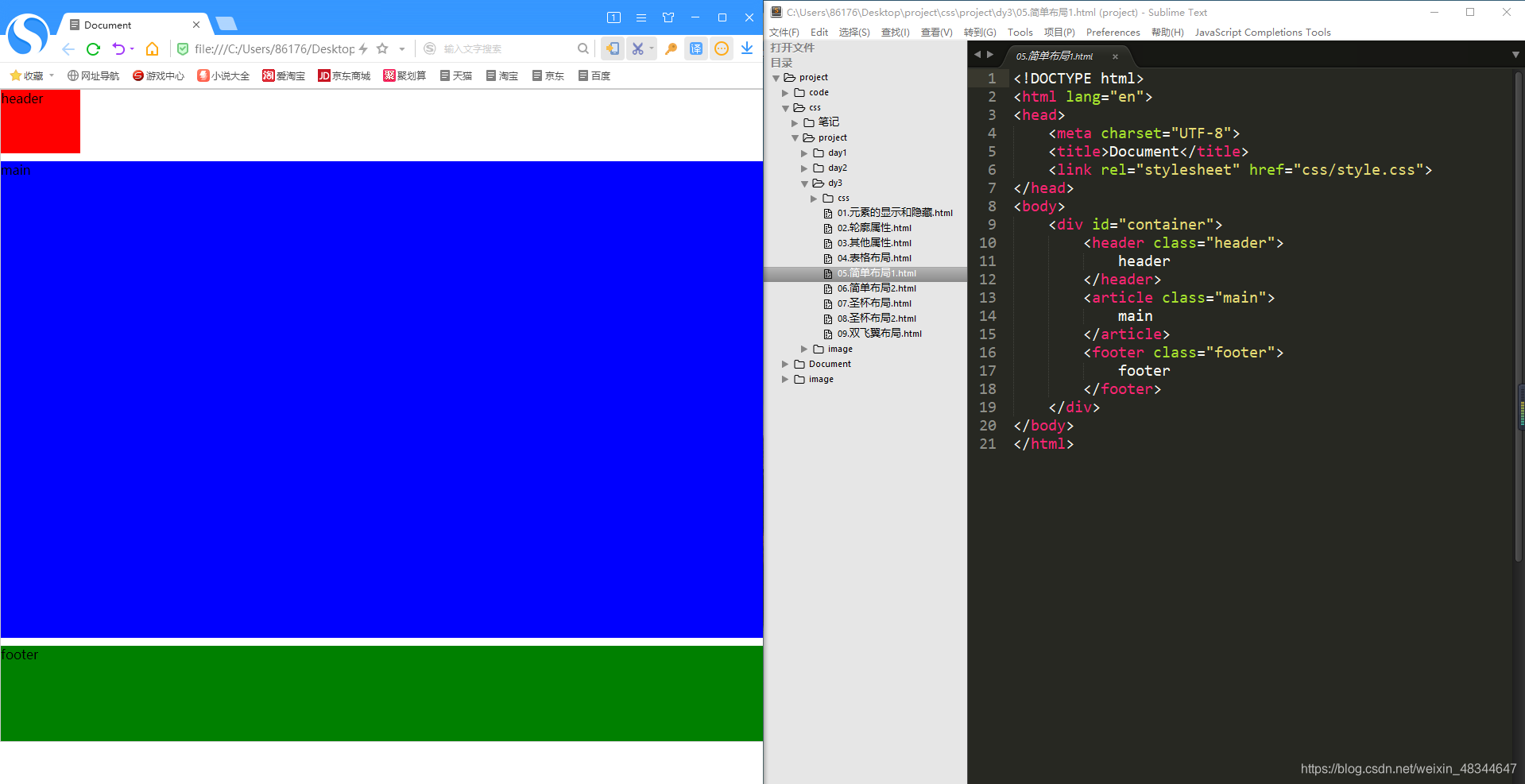The image size is (1525, 784).
Task: Open 09.双飞翼布局.html file
Action: [879, 334]
